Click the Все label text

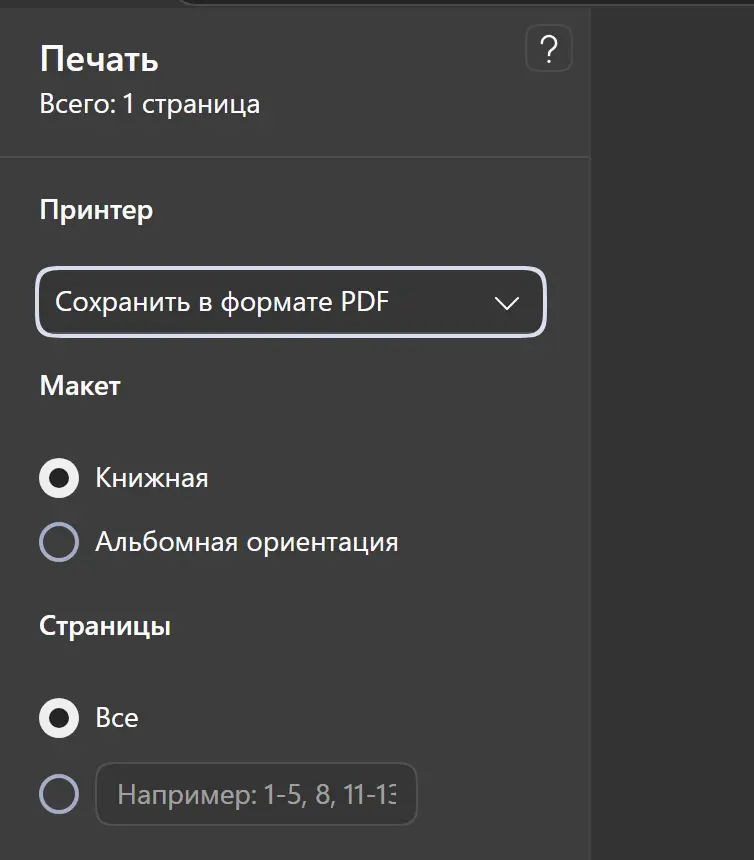tap(117, 718)
